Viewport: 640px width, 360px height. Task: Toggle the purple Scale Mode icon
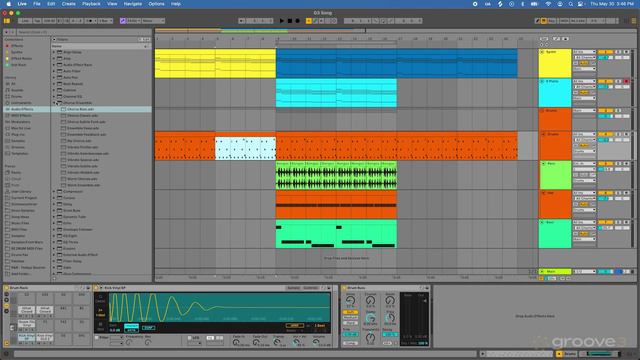122,21
